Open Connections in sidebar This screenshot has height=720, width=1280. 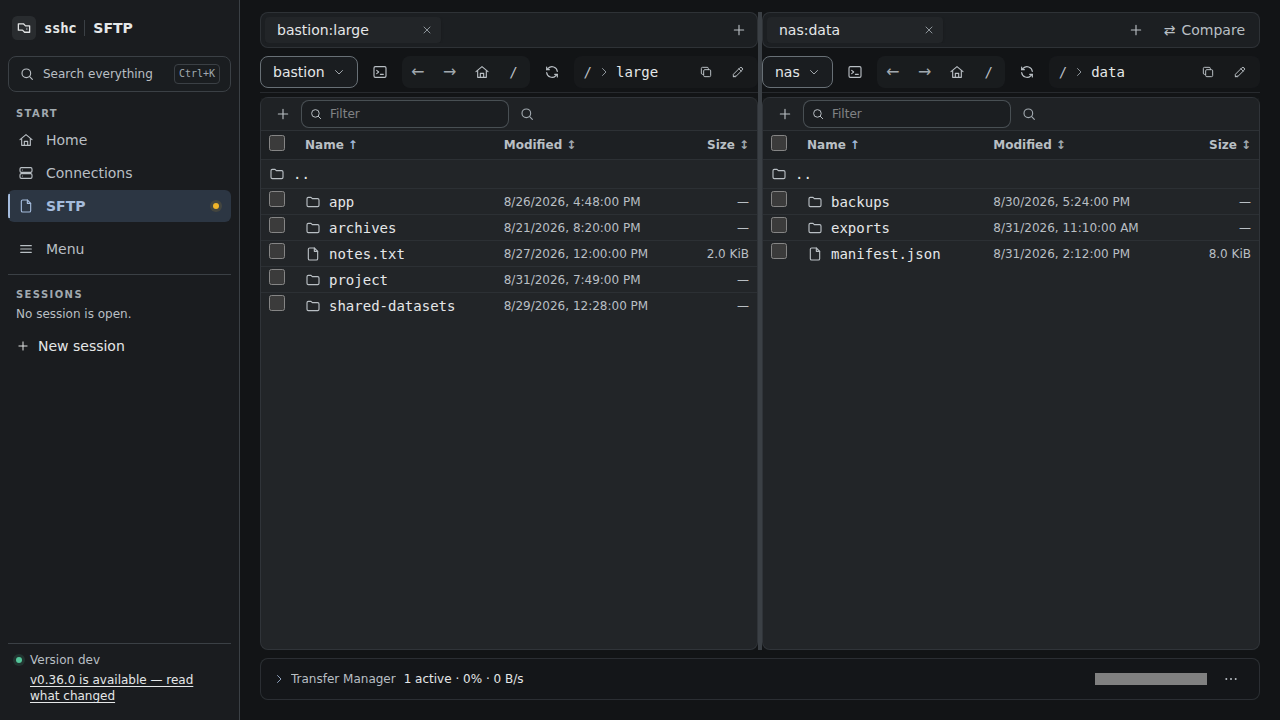[119, 173]
